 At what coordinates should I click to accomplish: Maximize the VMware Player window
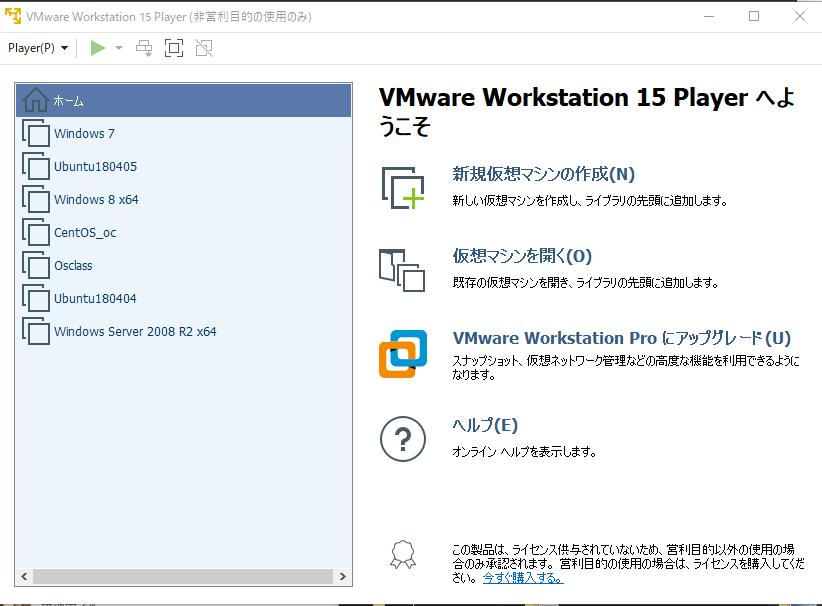754,16
